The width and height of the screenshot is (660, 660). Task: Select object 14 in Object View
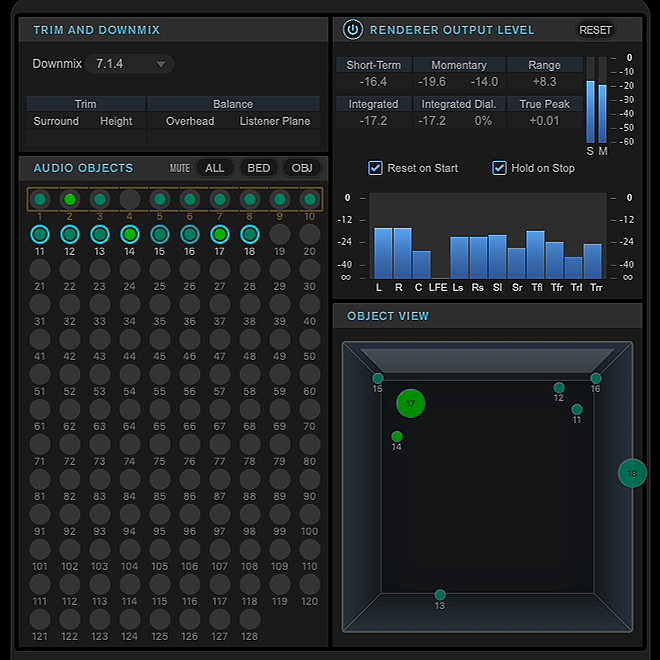397,436
